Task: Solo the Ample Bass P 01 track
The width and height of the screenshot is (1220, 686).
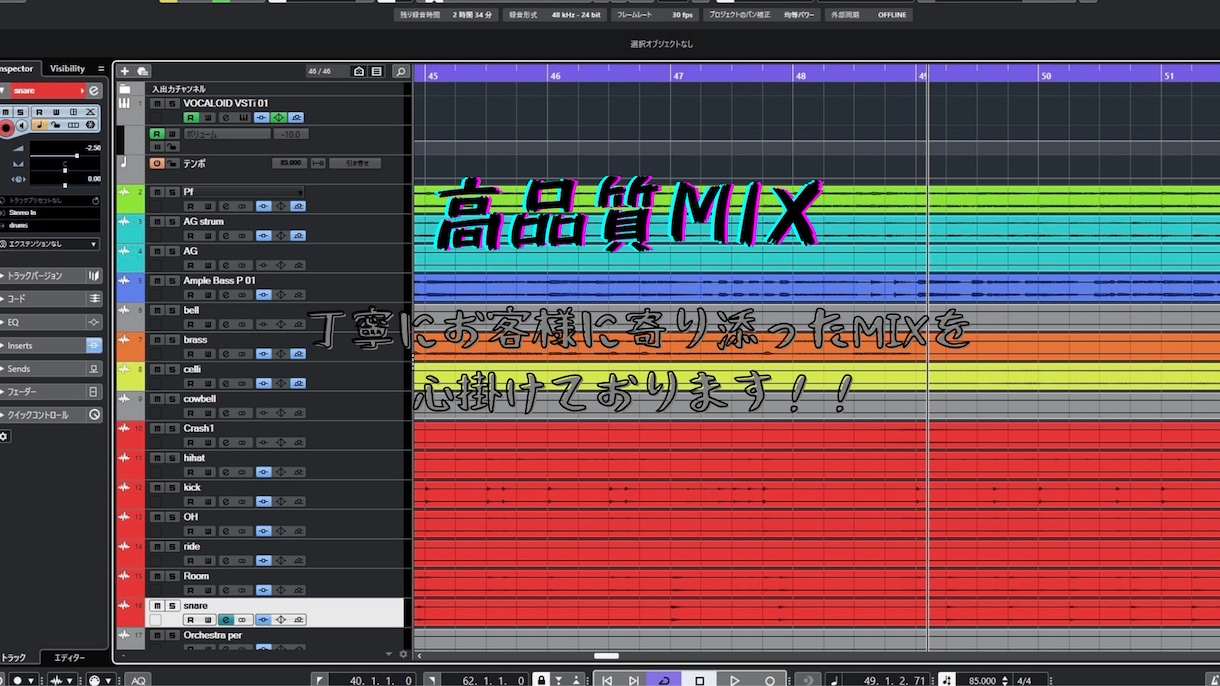Action: point(172,281)
